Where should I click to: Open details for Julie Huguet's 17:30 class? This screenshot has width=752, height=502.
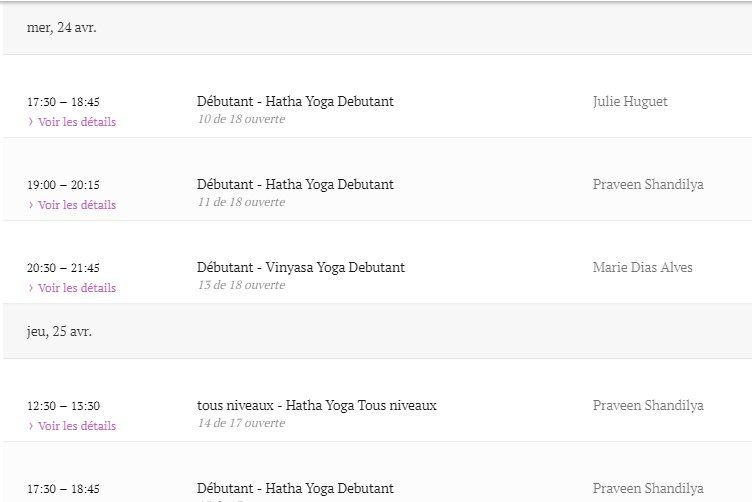pyautogui.click(x=77, y=122)
